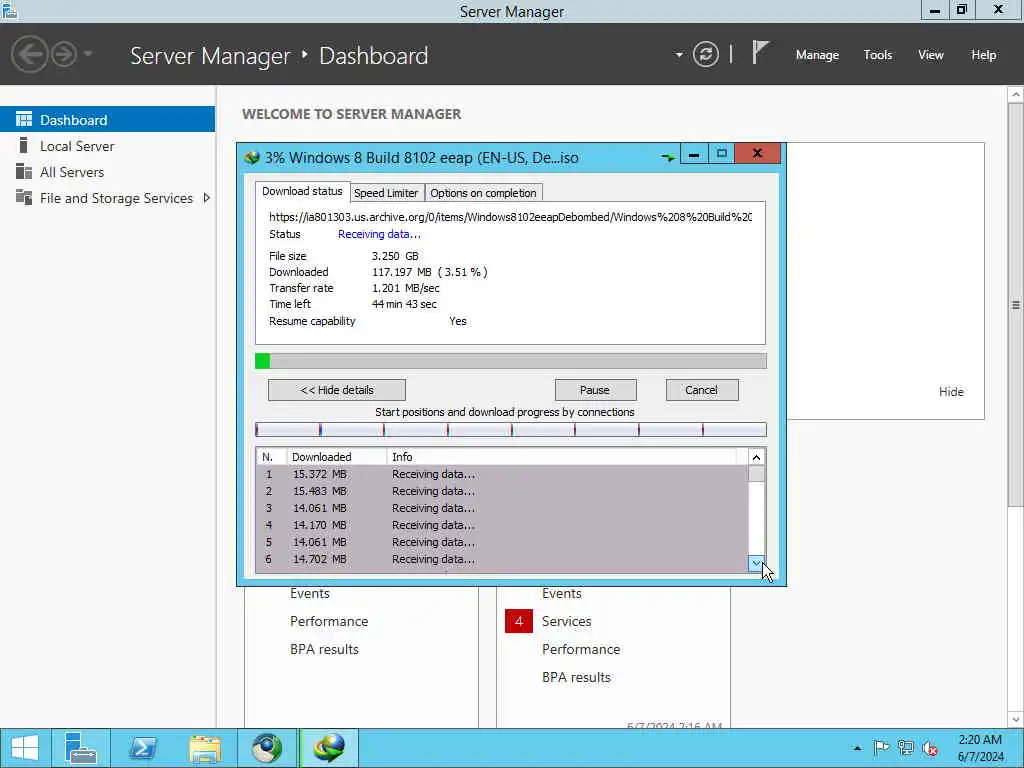Open the browser globe icon on taskbar

267,748
